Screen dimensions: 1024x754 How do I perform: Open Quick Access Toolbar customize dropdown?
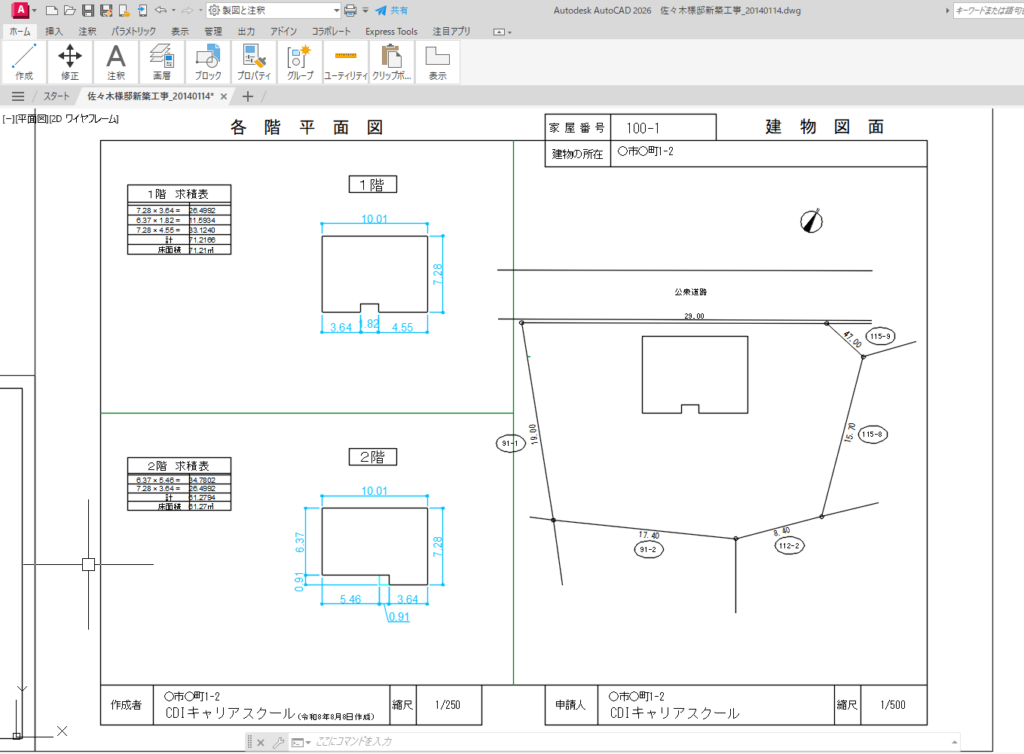(x=365, y=10)
